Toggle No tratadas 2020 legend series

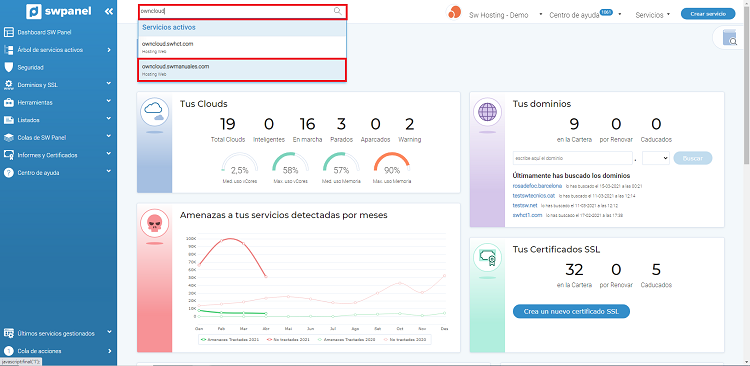(x=406, y=339)
